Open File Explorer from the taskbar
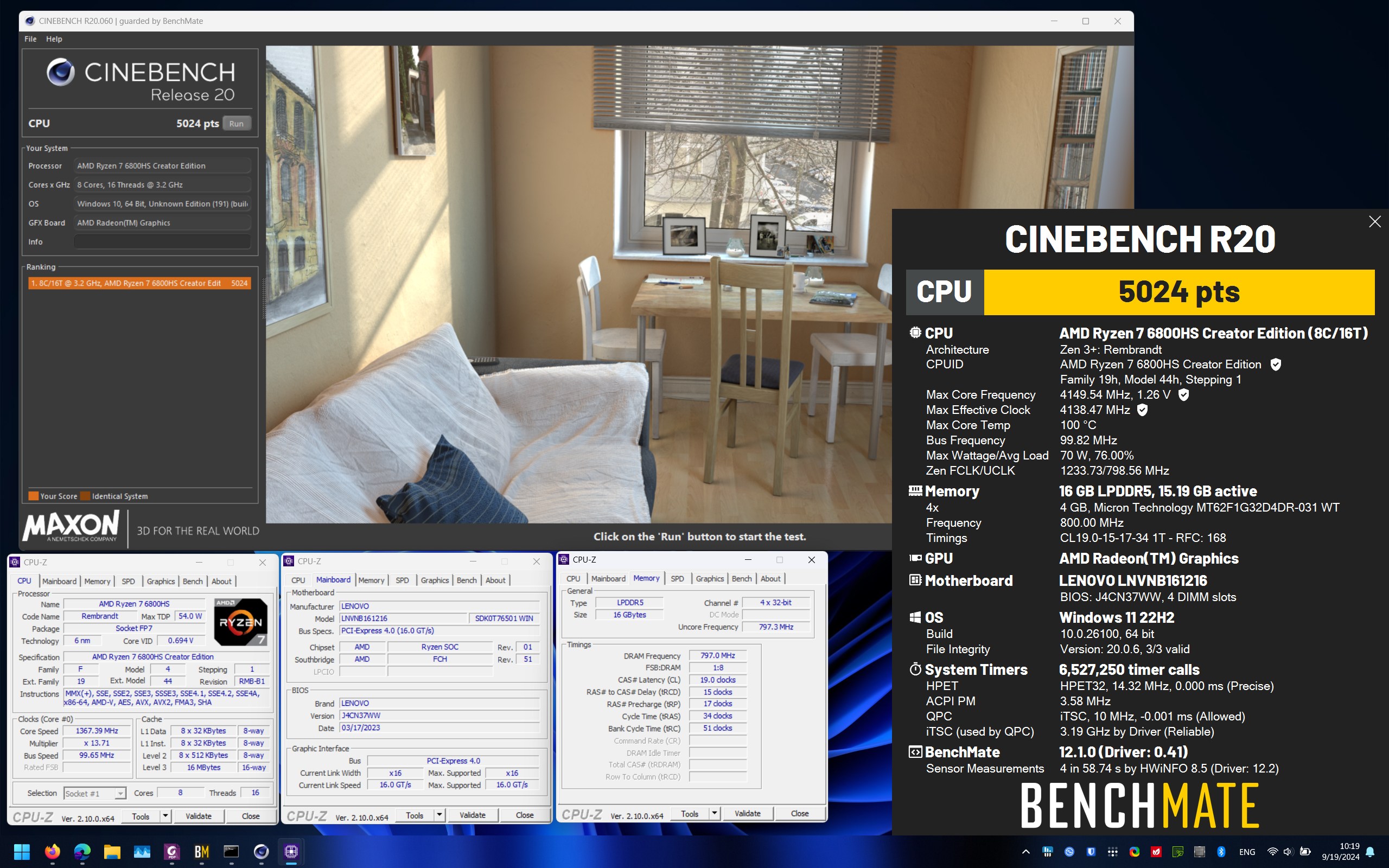Screen dimensions: 1389x868 112,851
